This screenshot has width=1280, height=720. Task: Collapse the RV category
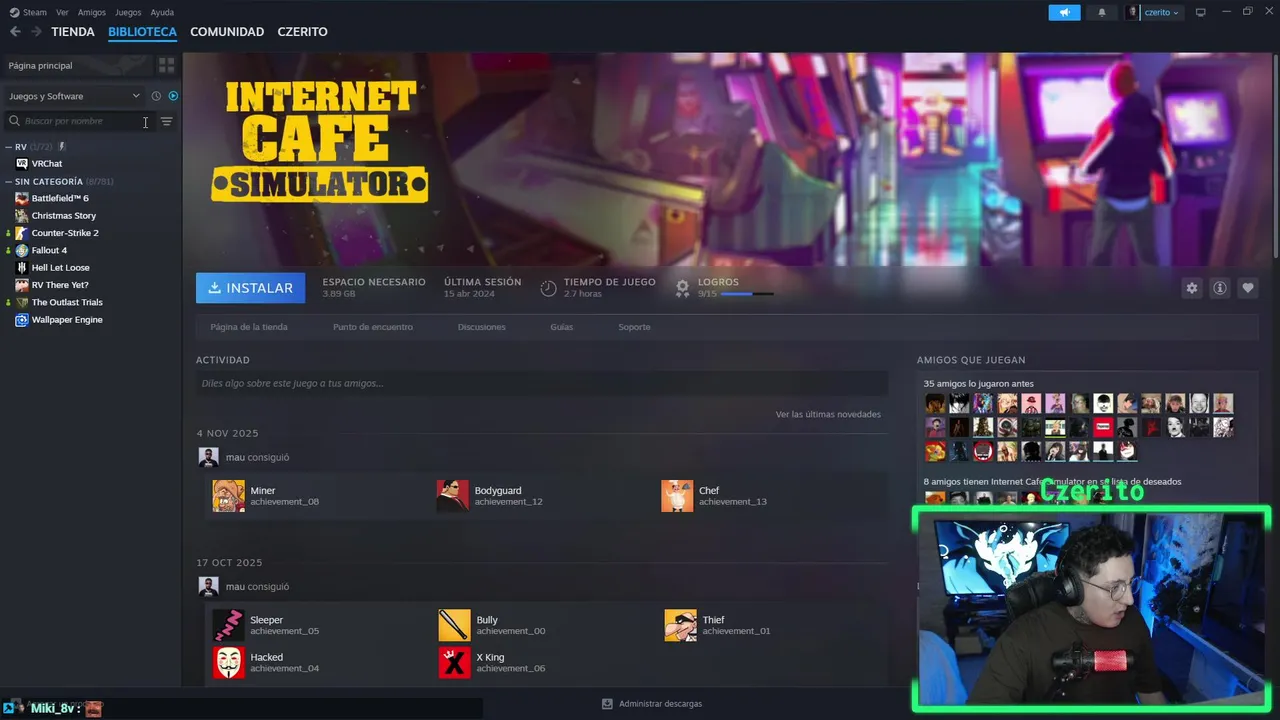tap(9, 147)
